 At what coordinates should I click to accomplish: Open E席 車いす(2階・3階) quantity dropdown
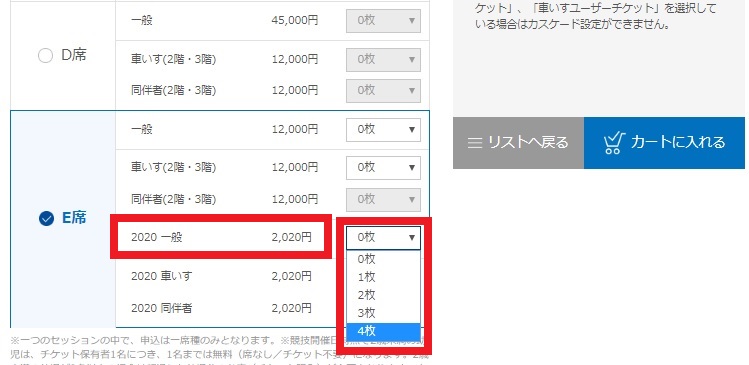(x=383, y=168)
